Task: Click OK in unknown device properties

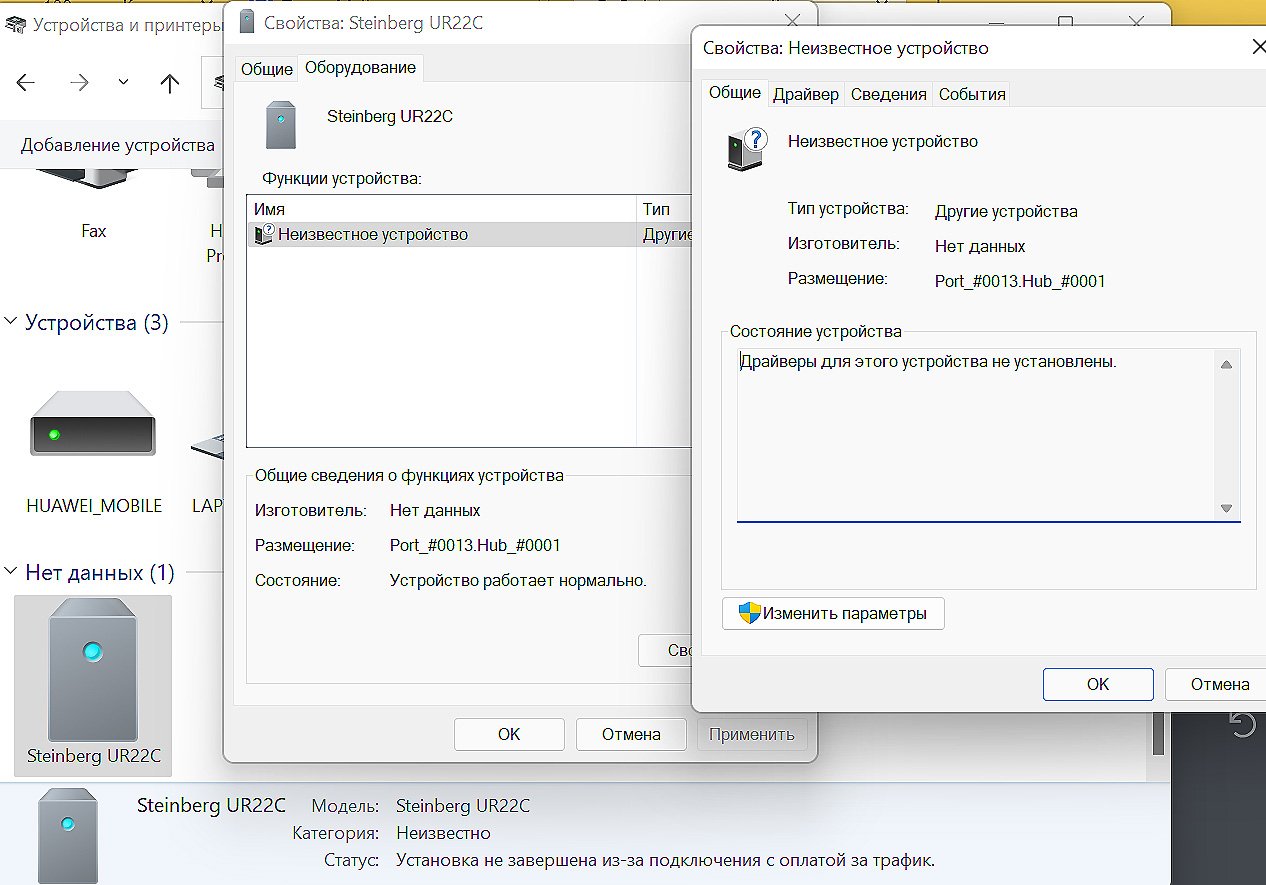Action: [1098, 685]
